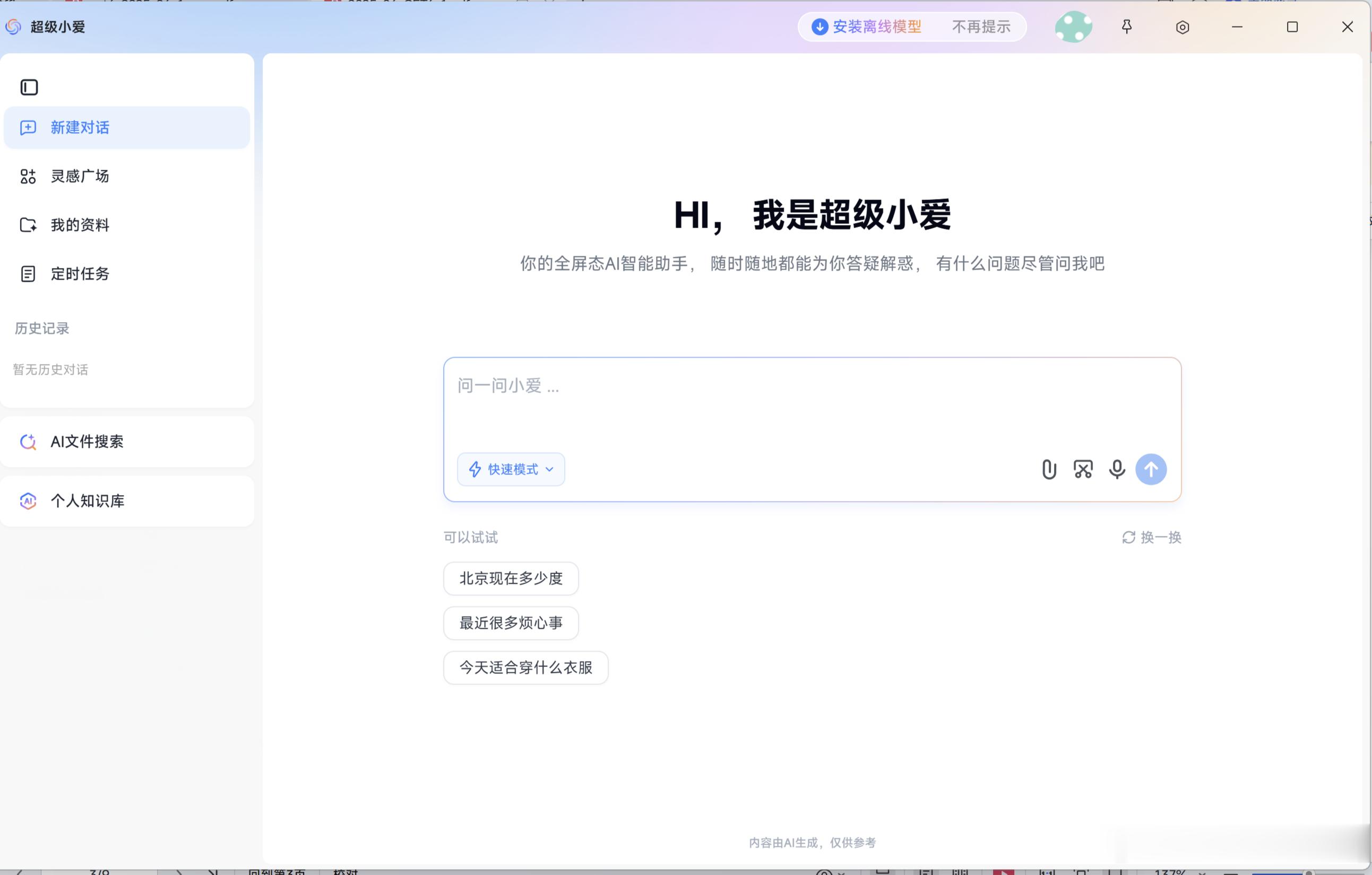
Task: Click the 新建对话 chat-plus icon
Action: [28, 127]
